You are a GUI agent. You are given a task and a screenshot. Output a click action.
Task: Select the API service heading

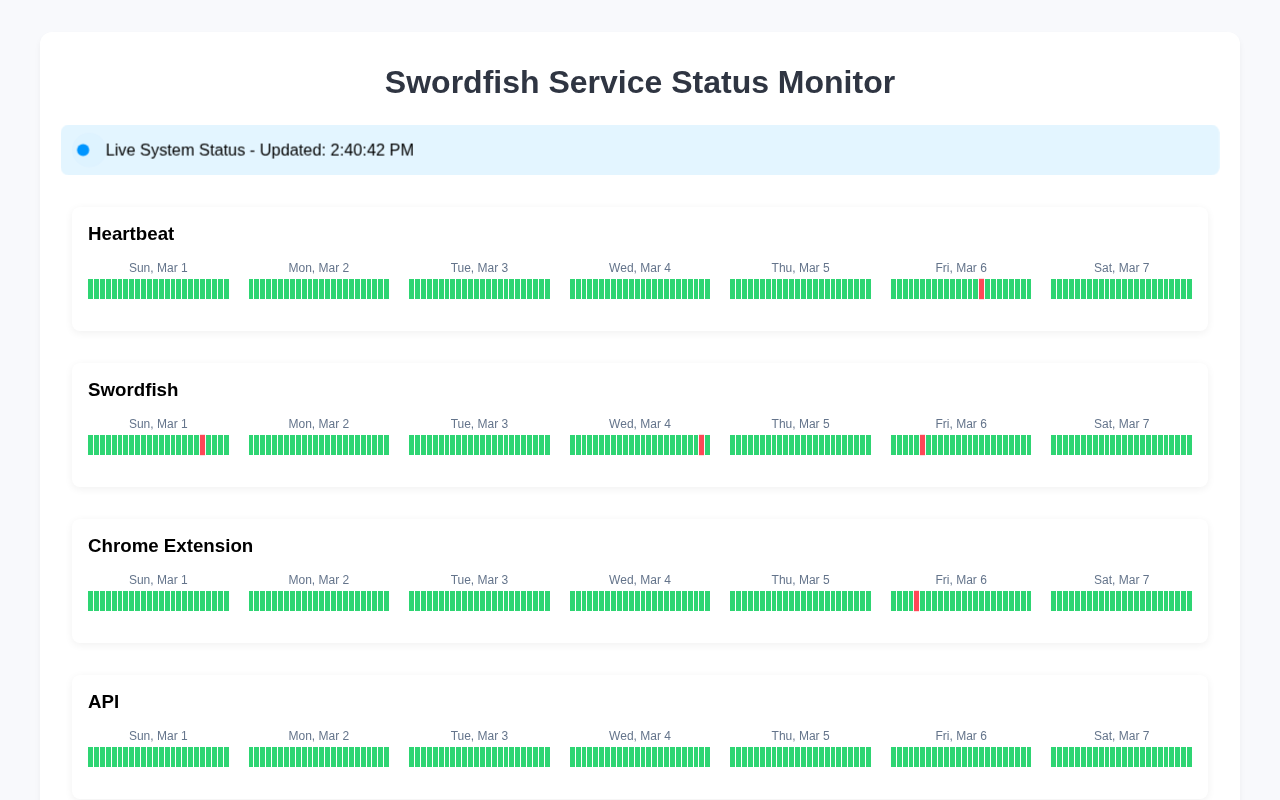click(103, 702)
